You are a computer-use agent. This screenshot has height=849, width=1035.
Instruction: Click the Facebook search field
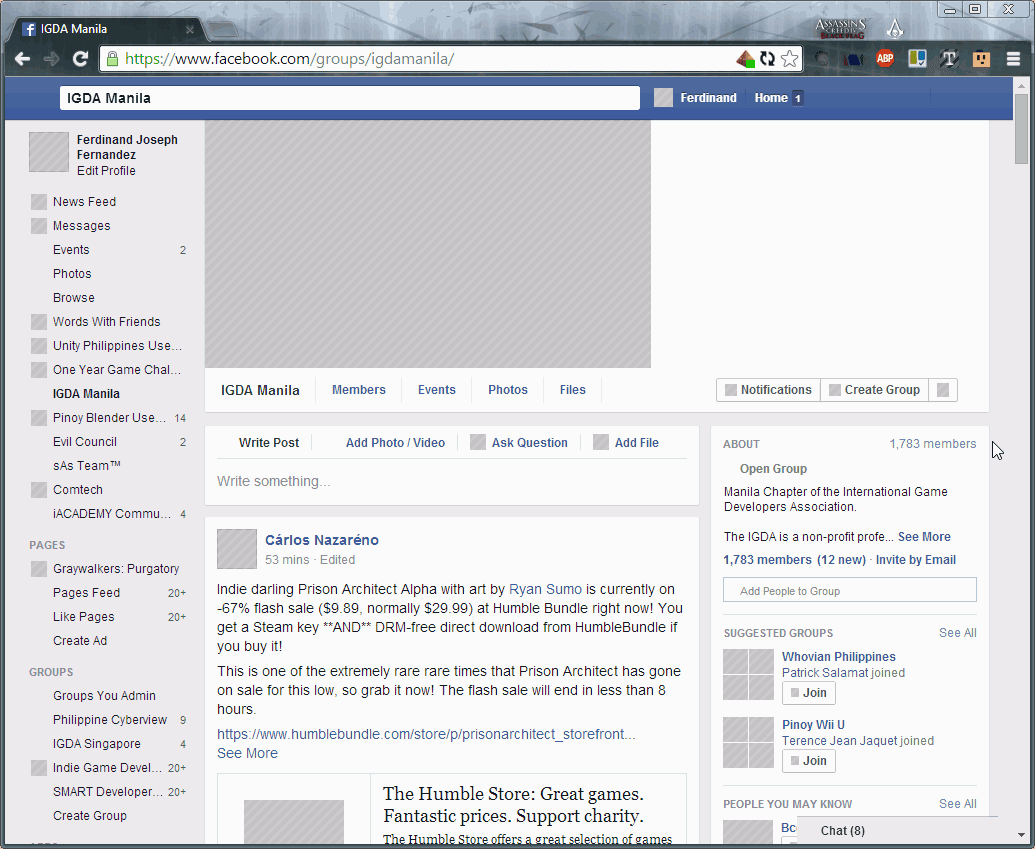coord(350,98)
